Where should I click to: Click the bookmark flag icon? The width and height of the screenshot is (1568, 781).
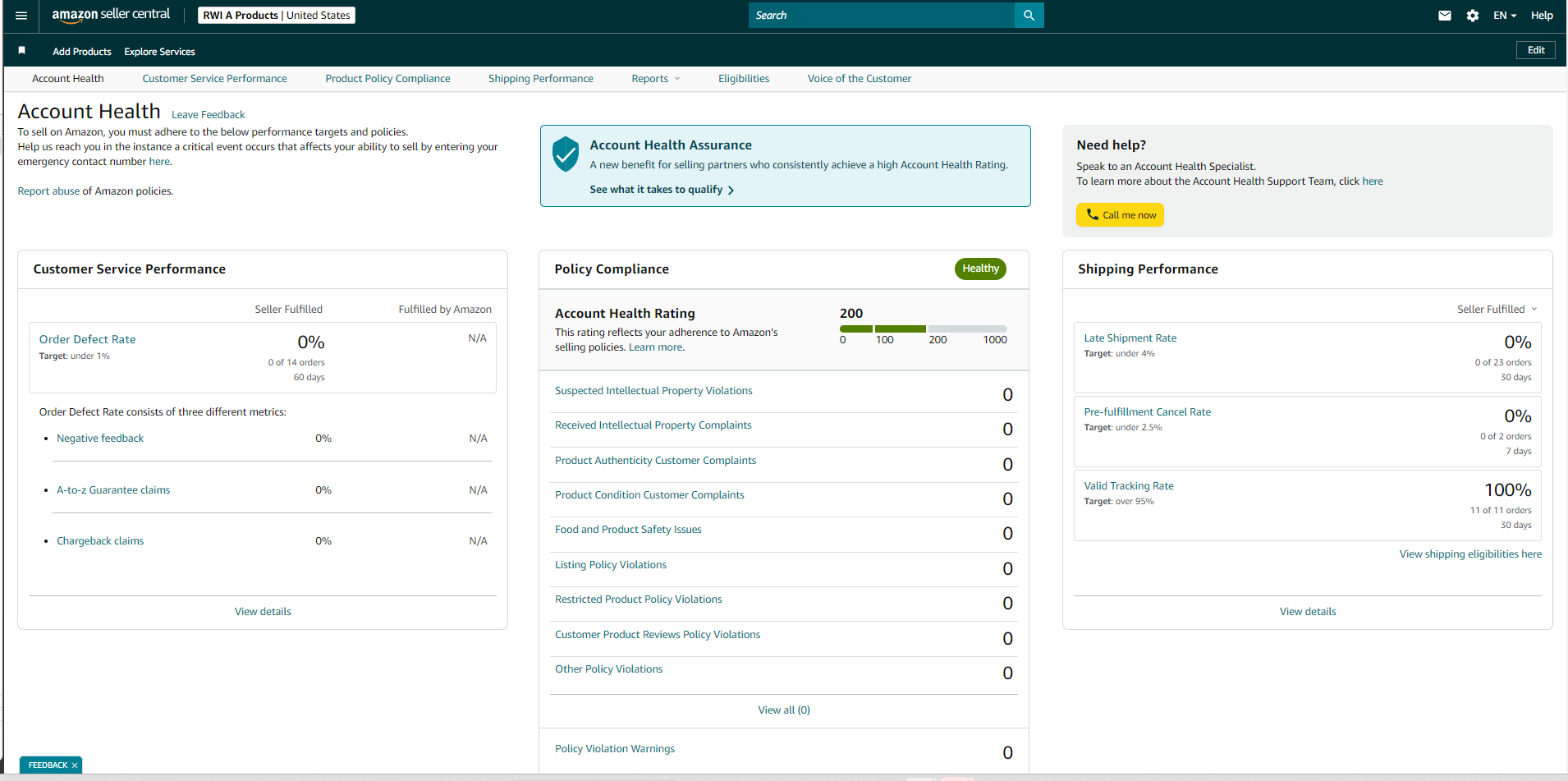pyautogui.click(x=22, y=51)
